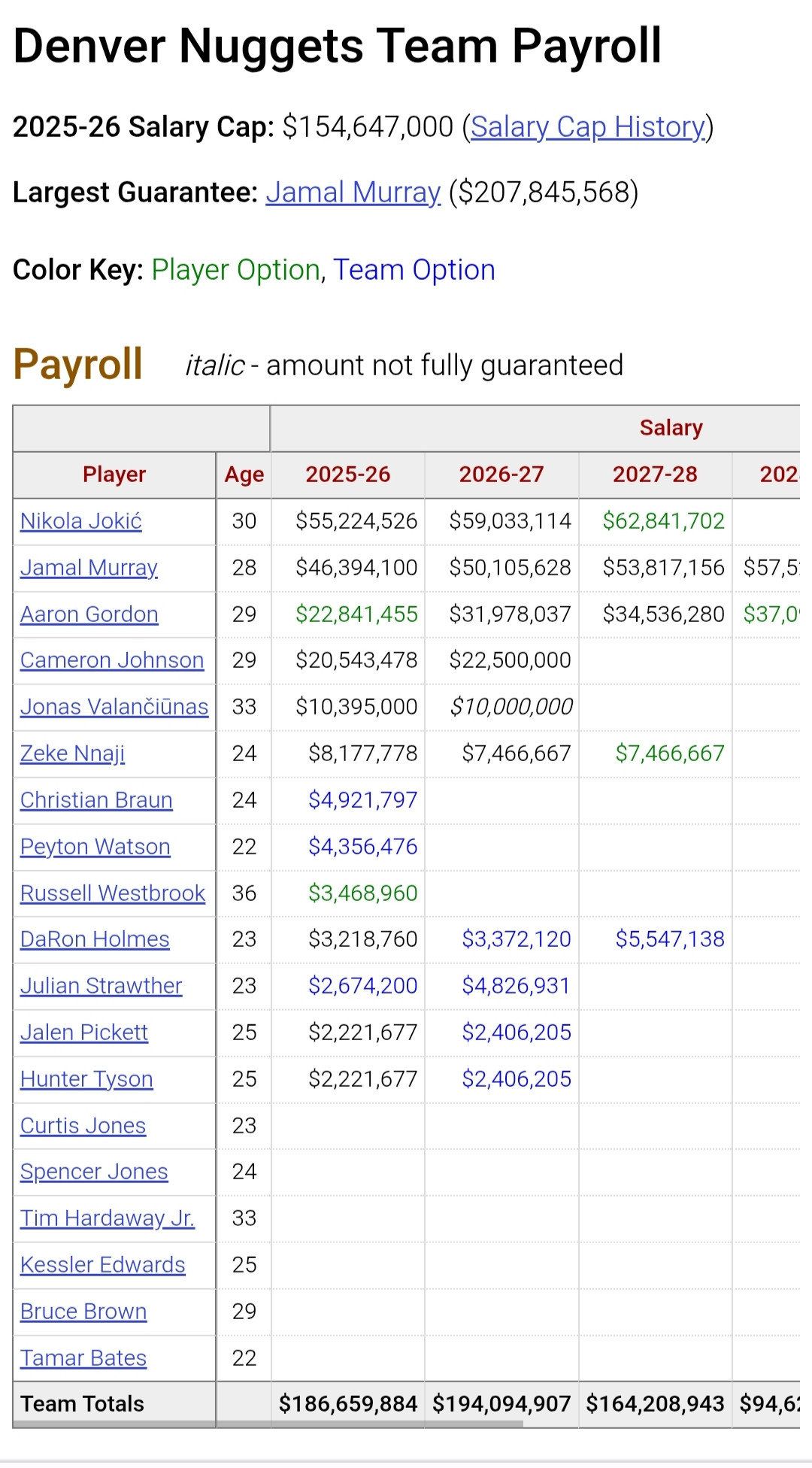Click the Hunter Tyson link

[86, 1079]
